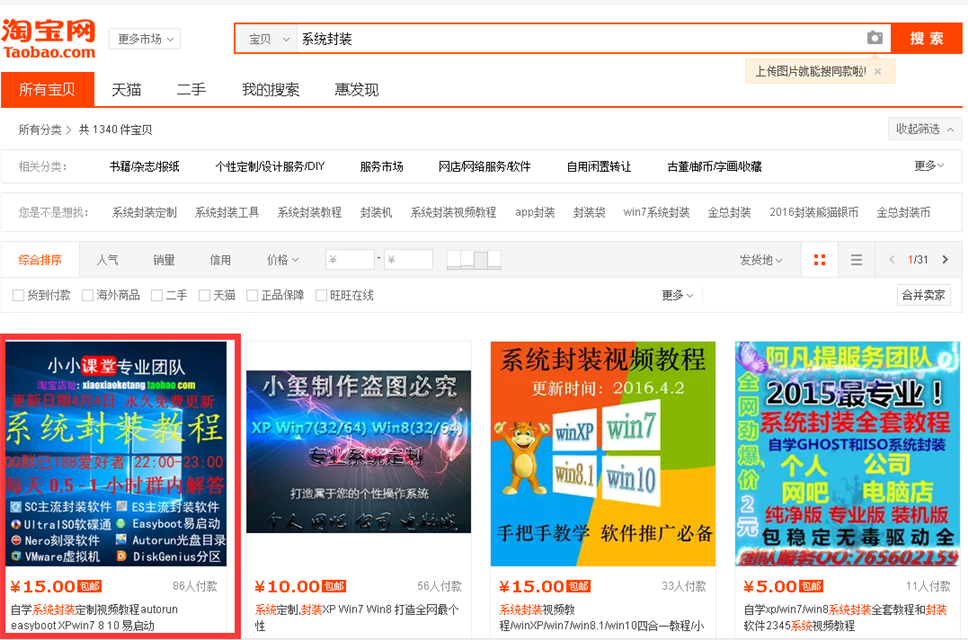The width and height of the screenshot is (968, 640).
Task: Open 服务市场 category link
Action: tap(382, 167)
